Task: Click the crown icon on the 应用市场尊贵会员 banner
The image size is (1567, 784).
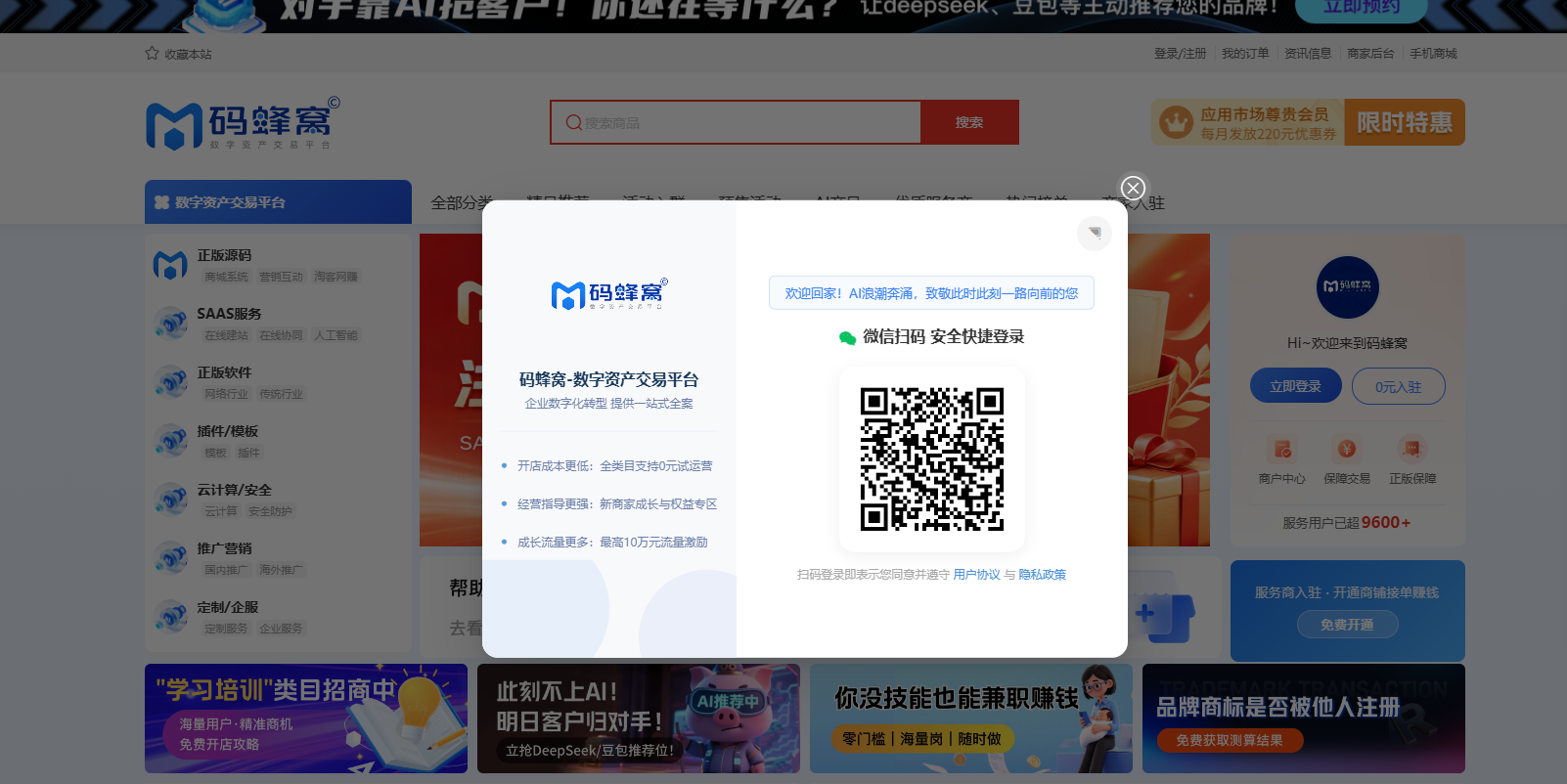Action: tap(1176, 122)
